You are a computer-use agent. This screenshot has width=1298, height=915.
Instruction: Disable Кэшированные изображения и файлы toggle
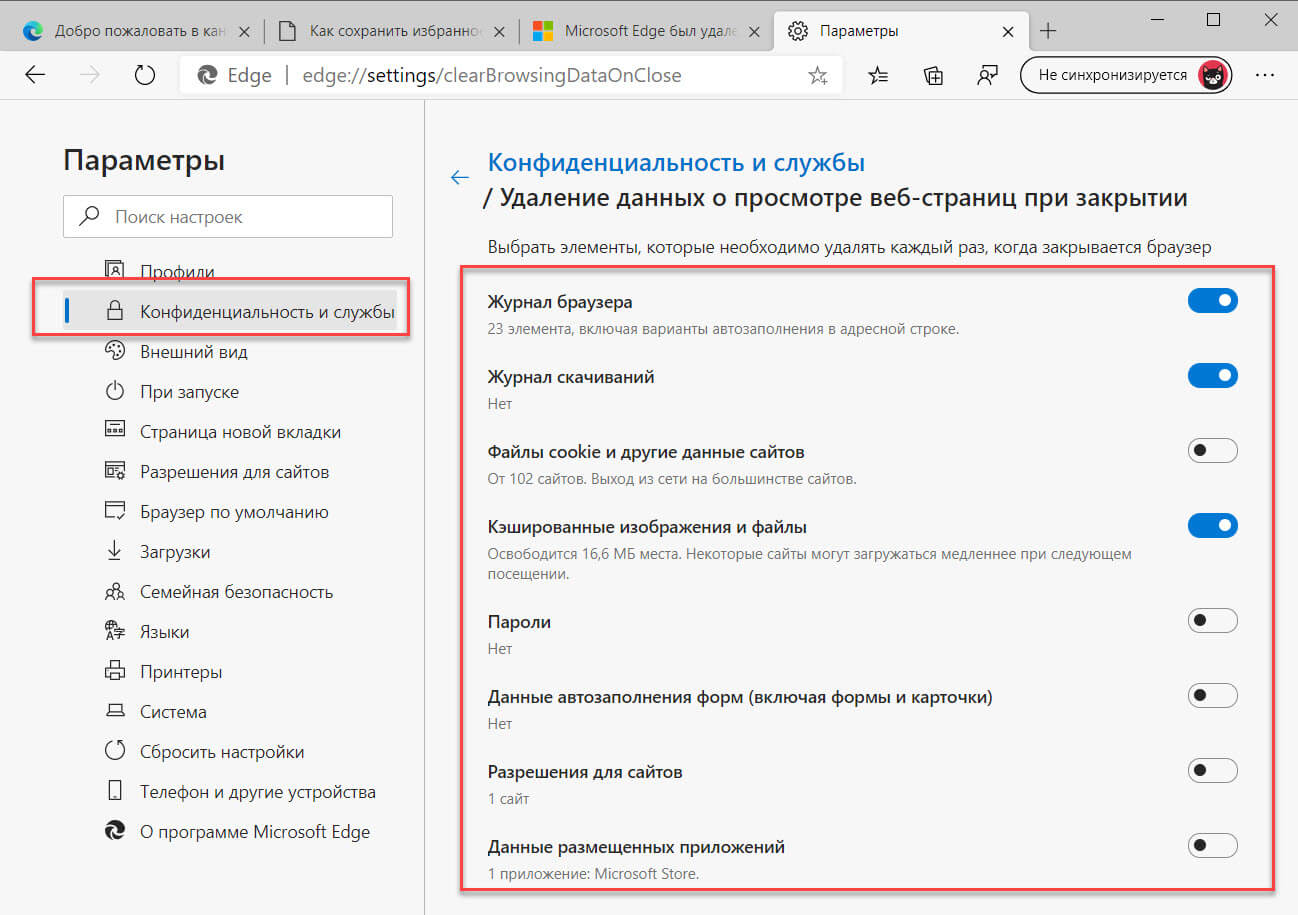1212,526
